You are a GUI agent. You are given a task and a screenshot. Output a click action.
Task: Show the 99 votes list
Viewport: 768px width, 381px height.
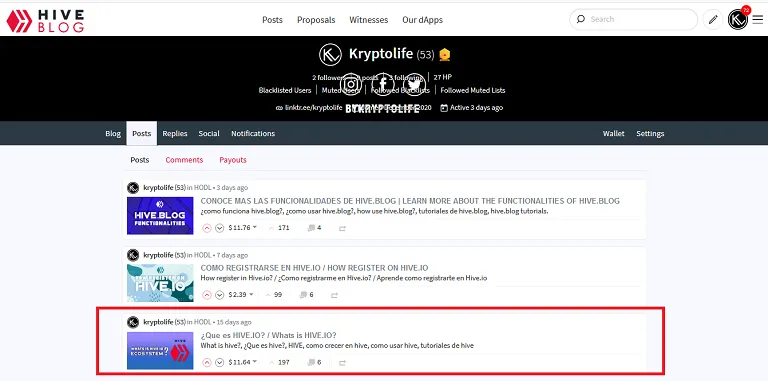(x=273, y=295)
